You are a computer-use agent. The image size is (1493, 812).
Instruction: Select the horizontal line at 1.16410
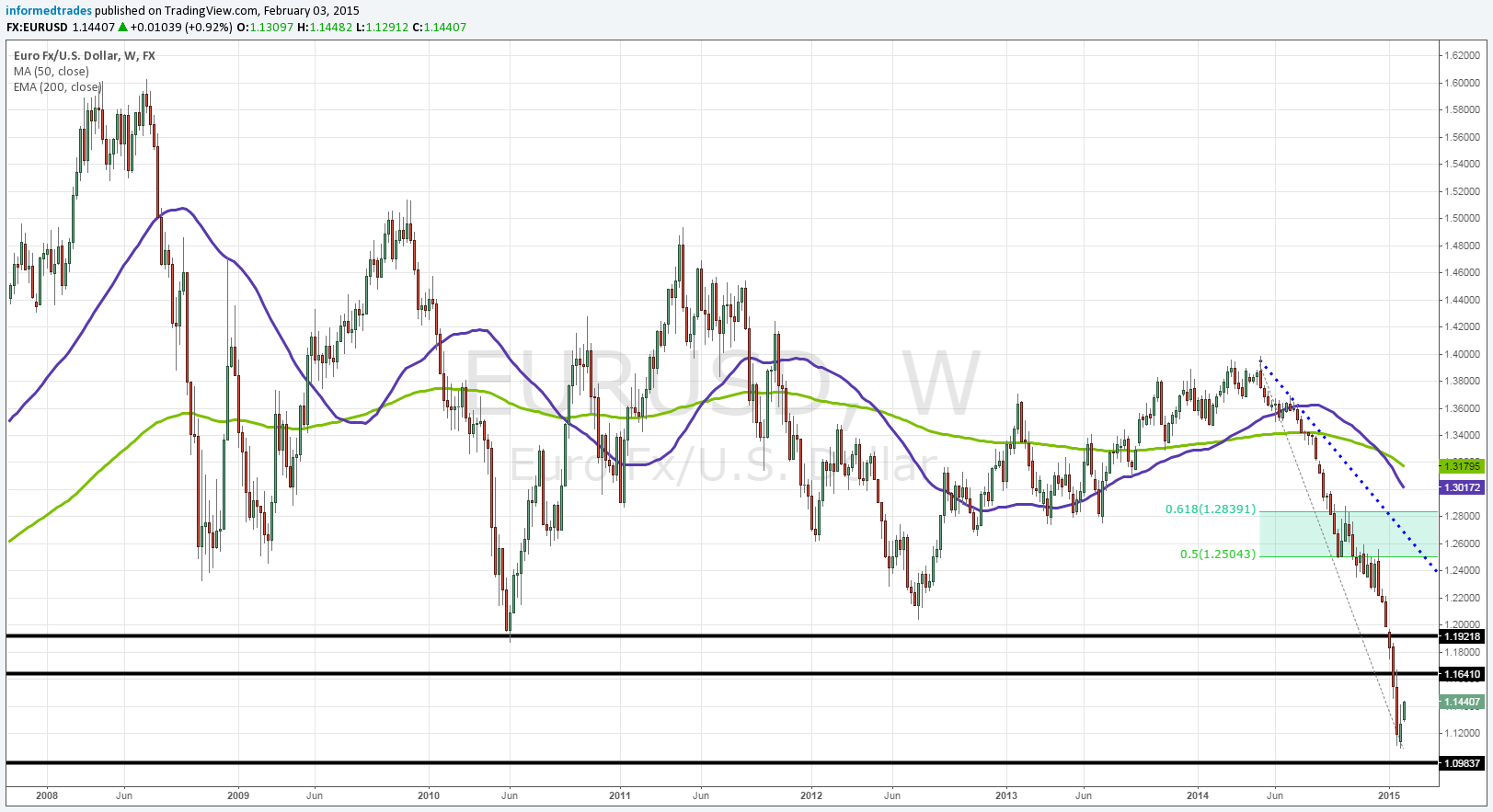click(721, 674)
